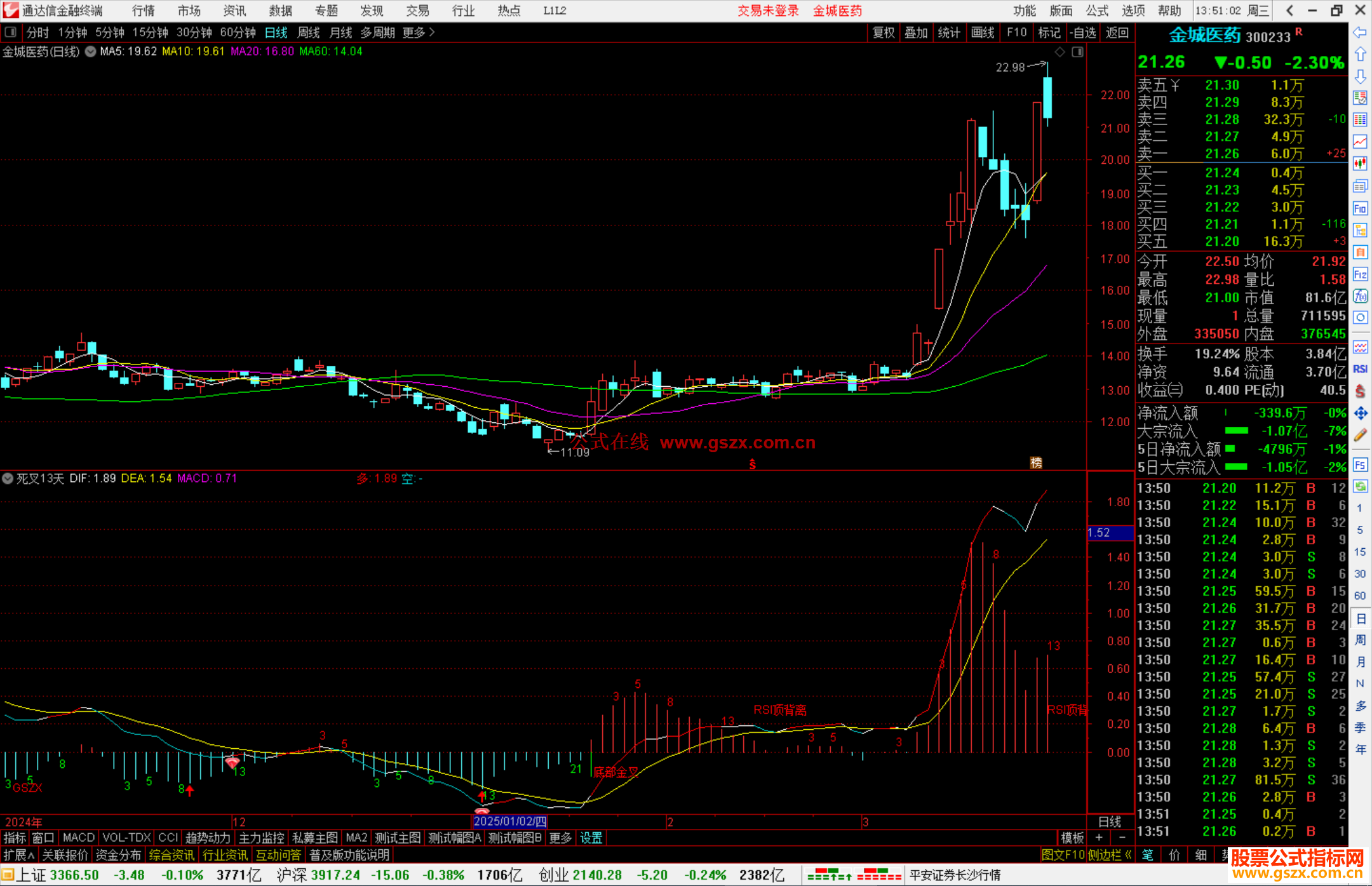
Task: Select the 15 minute period in right sidebar
Action: (1360, 552)
